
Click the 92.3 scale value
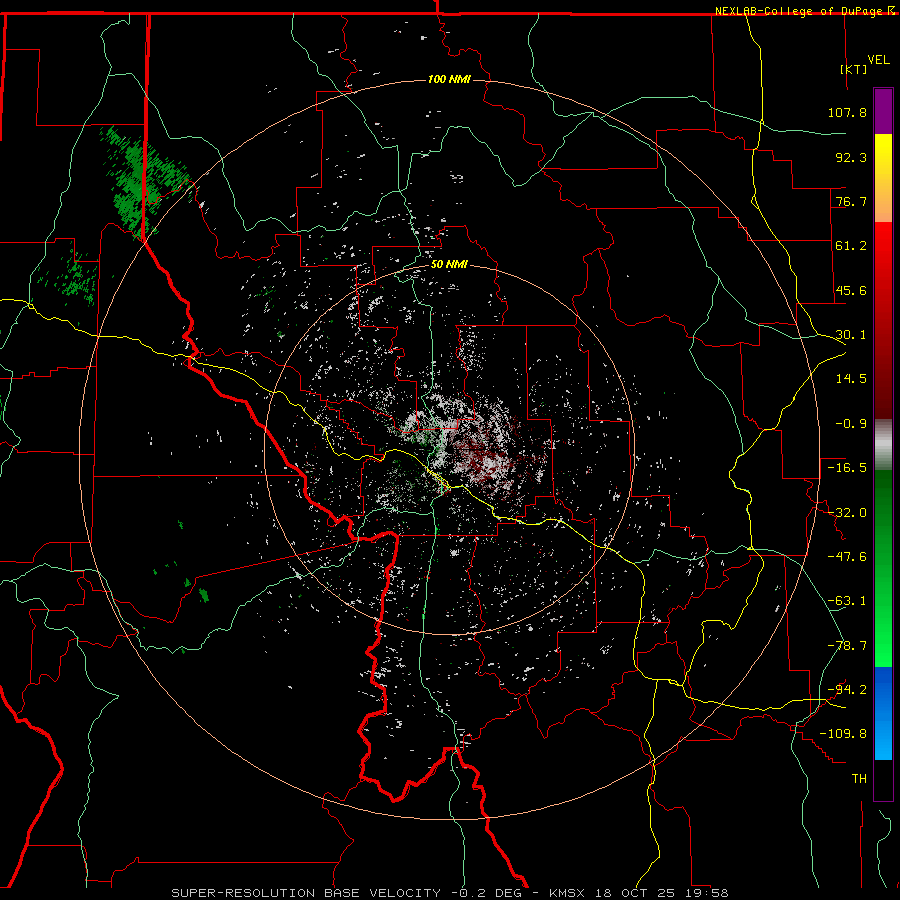click(851, 157)
